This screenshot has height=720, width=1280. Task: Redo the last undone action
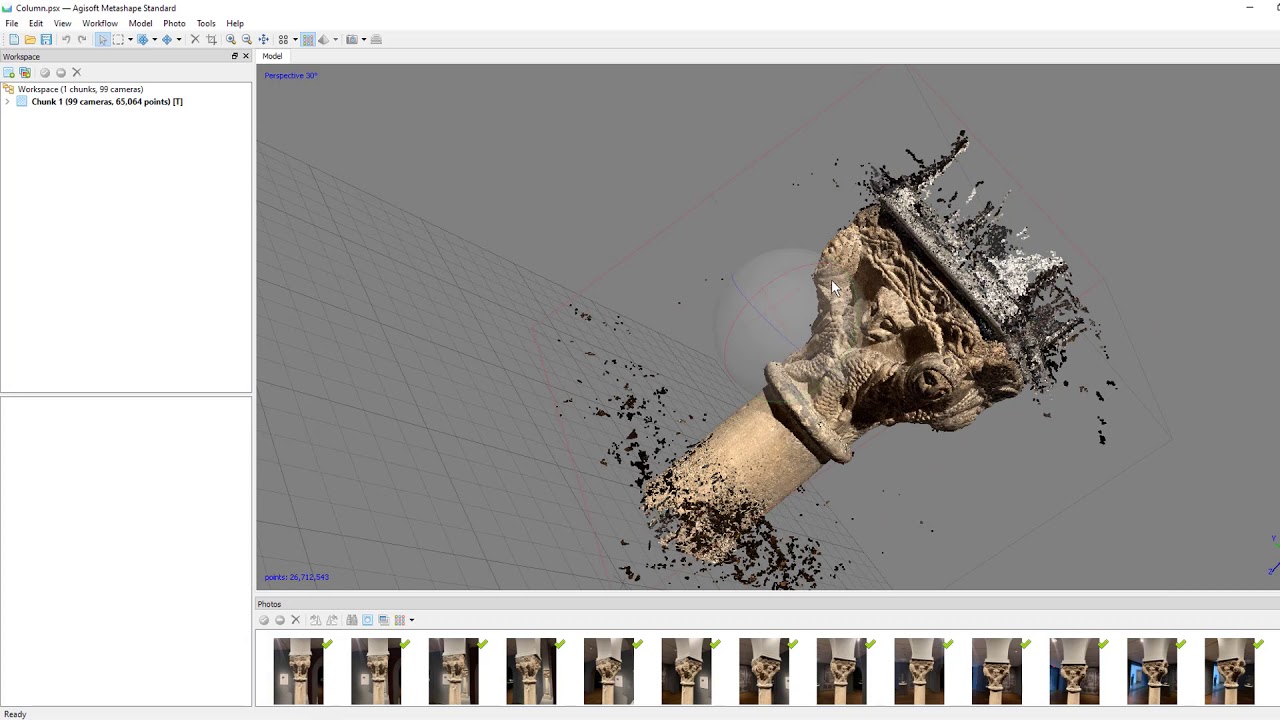[x=82, y=40]
